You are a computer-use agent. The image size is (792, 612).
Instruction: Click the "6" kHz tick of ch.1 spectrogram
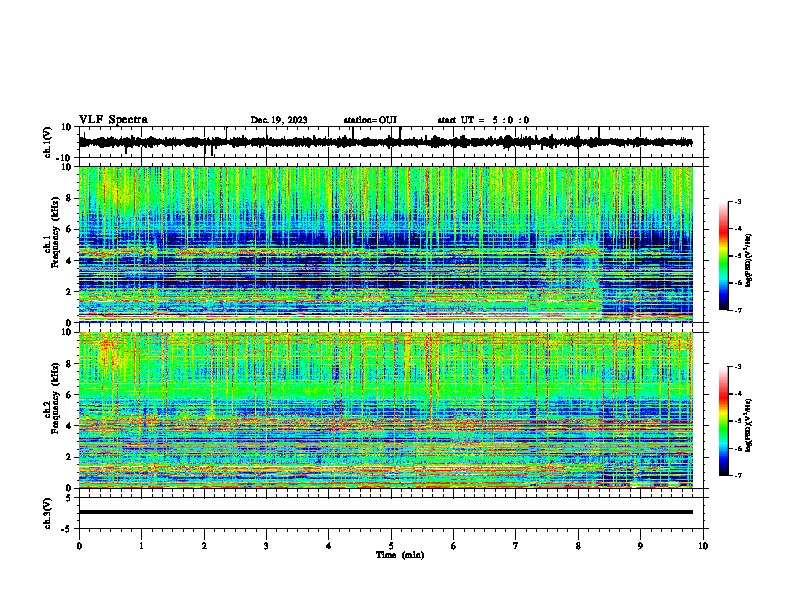click(x=69, y=229)
